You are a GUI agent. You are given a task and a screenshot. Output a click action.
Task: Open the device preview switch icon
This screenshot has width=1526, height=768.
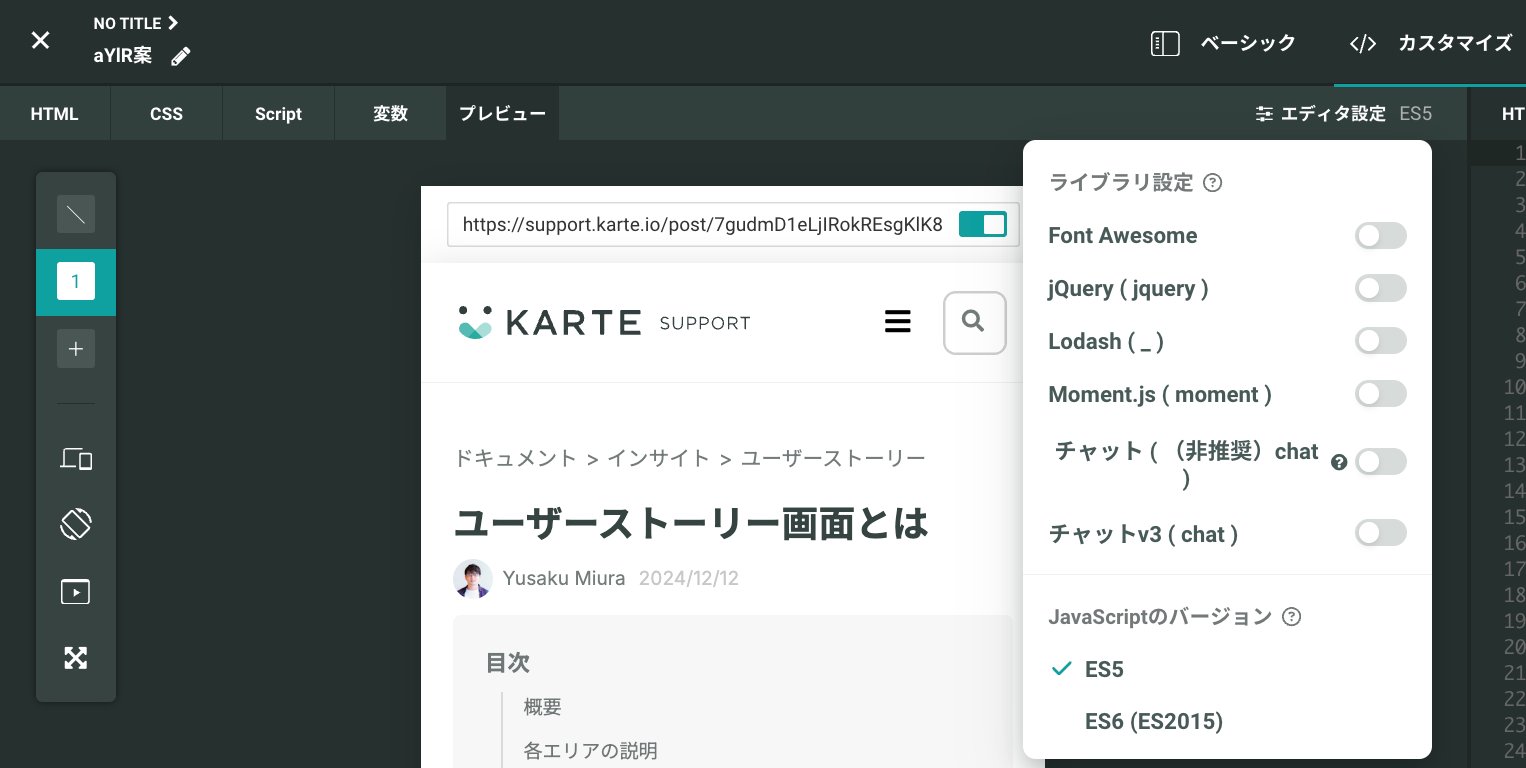click(76, 459)
